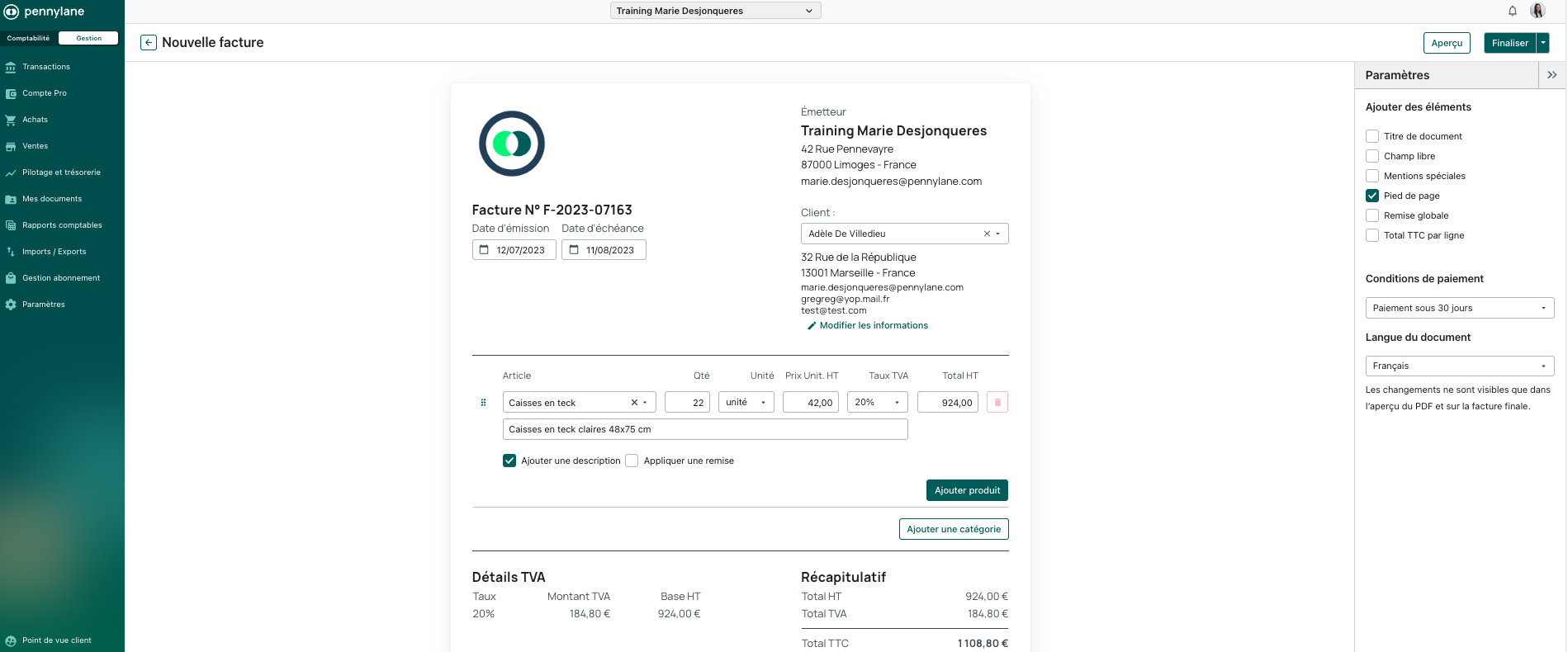
Task: Enable the Remise globale checkbox
Action: click(x=1372, y=215)
